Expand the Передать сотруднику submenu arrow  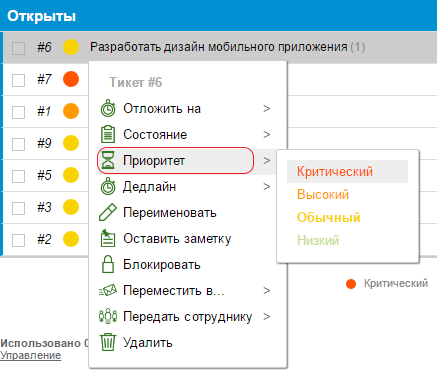[266, 317]
